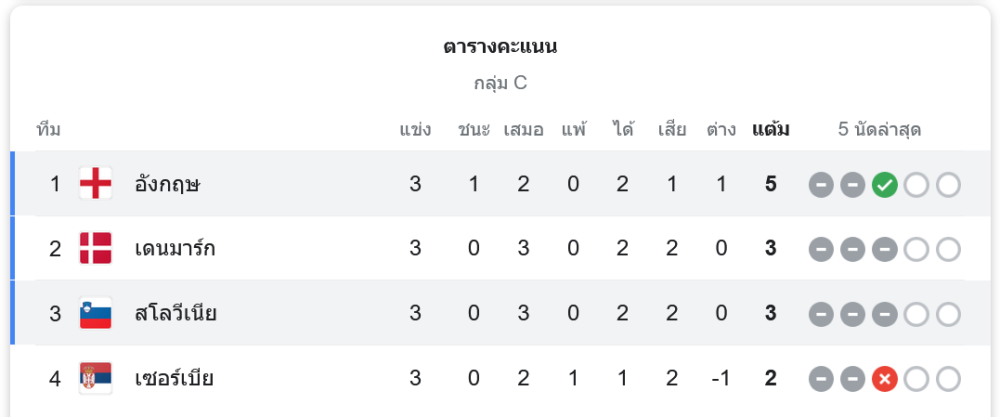Click the Serbia flag icon
Image resolution: width=1000 pixels, height=417 pixels.
[x=96, y=379]
